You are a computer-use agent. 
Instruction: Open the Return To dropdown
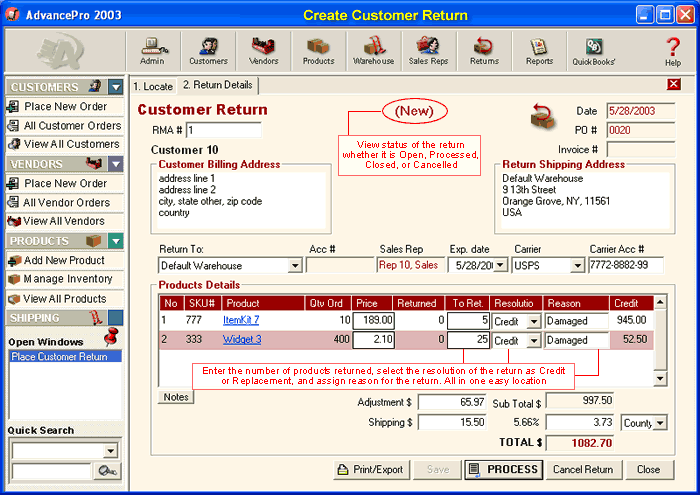click(295, 266)
